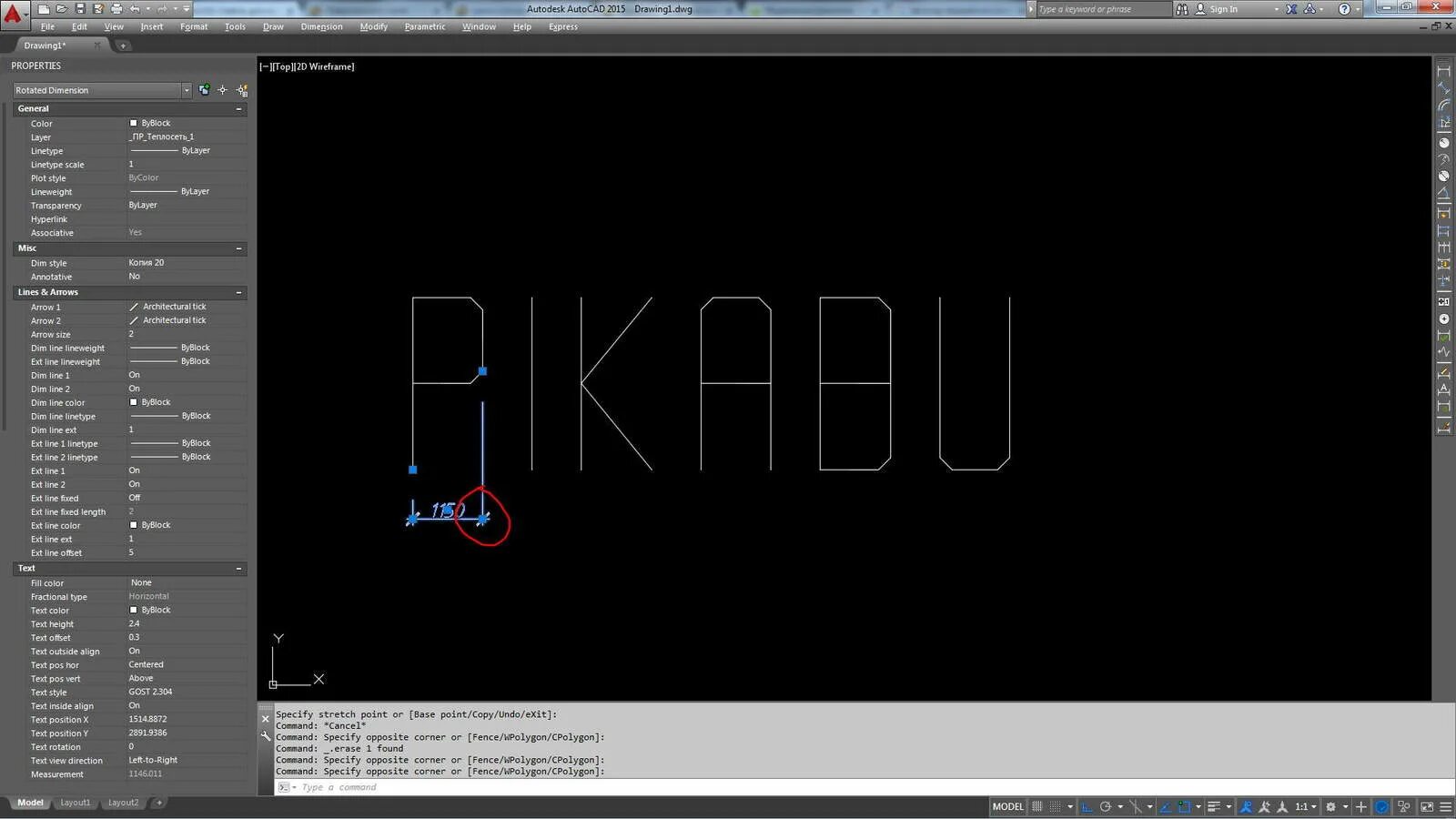This screenshot has height=819, width=1456.
Task: Open the Rotated Dimension object type dropdown
Action: click(x=186, y=90)
